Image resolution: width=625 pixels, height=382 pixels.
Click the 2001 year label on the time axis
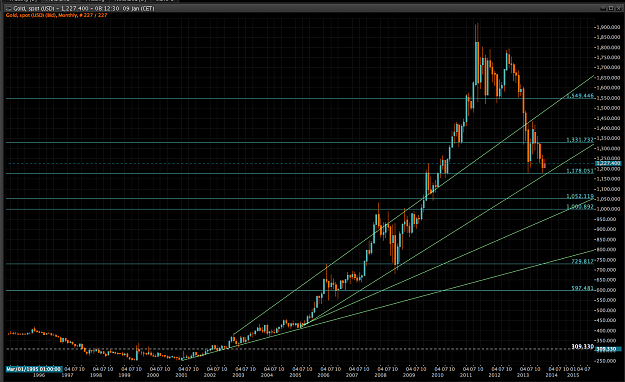click(x=181, y=375)
